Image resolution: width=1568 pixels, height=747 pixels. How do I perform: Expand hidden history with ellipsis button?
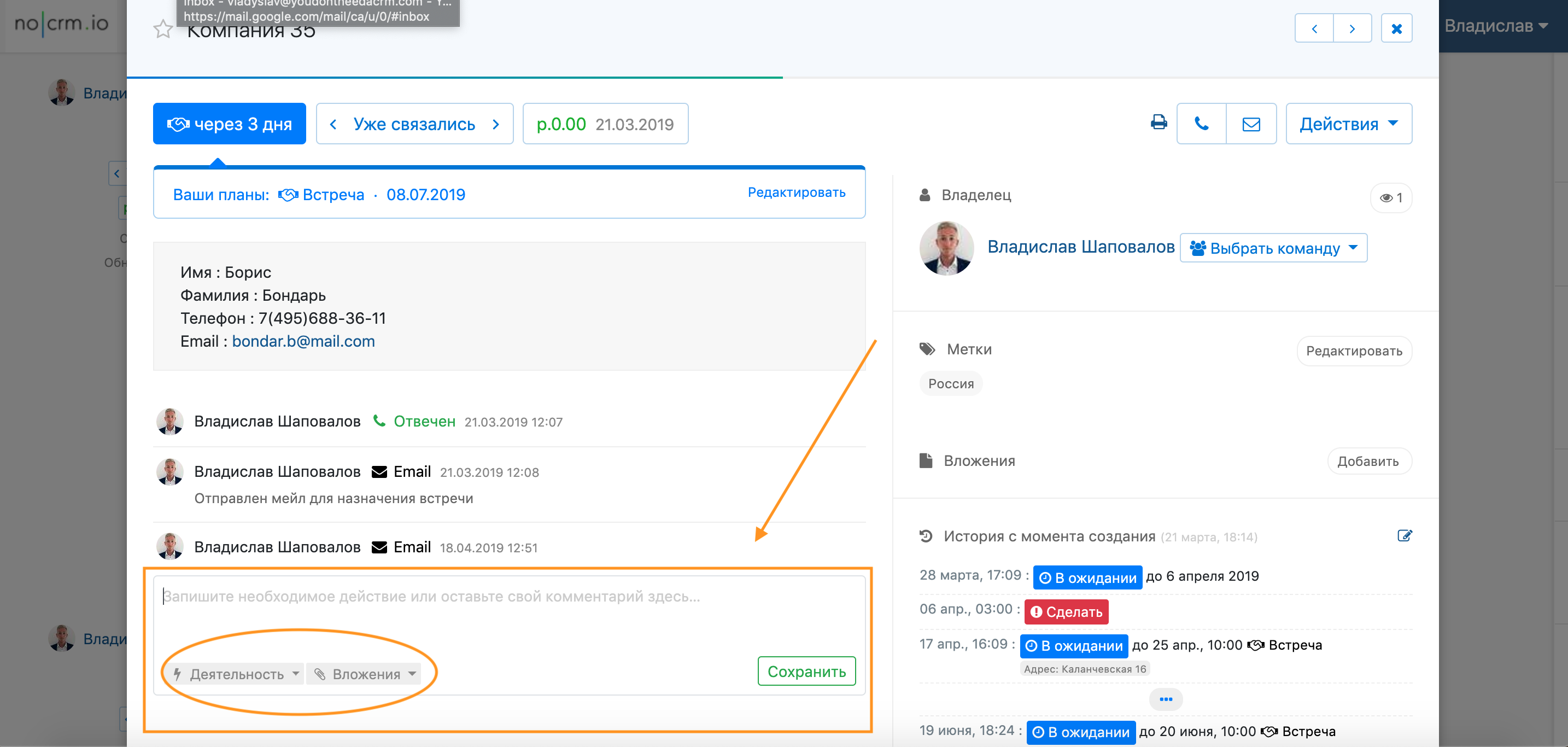[x=1165, y=699]
